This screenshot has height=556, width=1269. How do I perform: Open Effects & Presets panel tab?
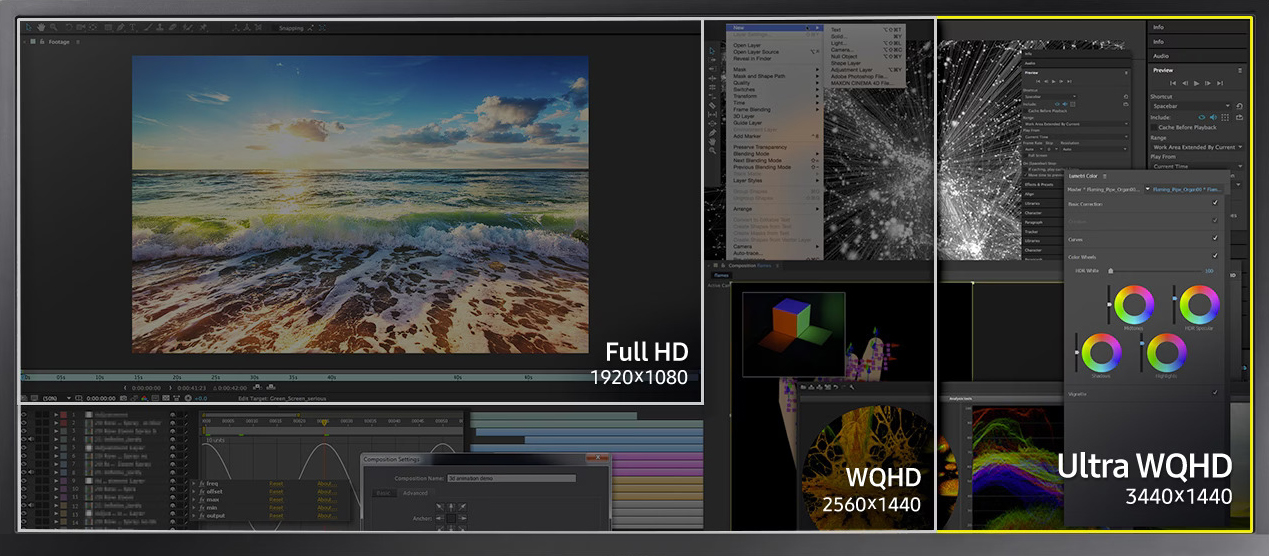tap(1039, 185)
